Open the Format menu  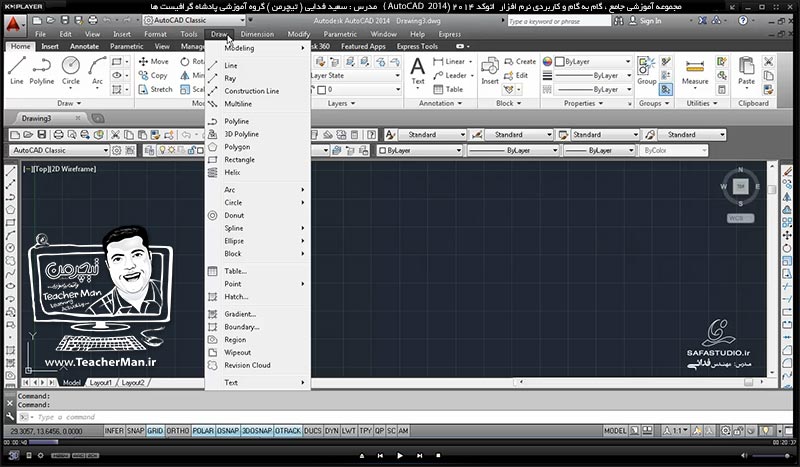coord(155,34)
